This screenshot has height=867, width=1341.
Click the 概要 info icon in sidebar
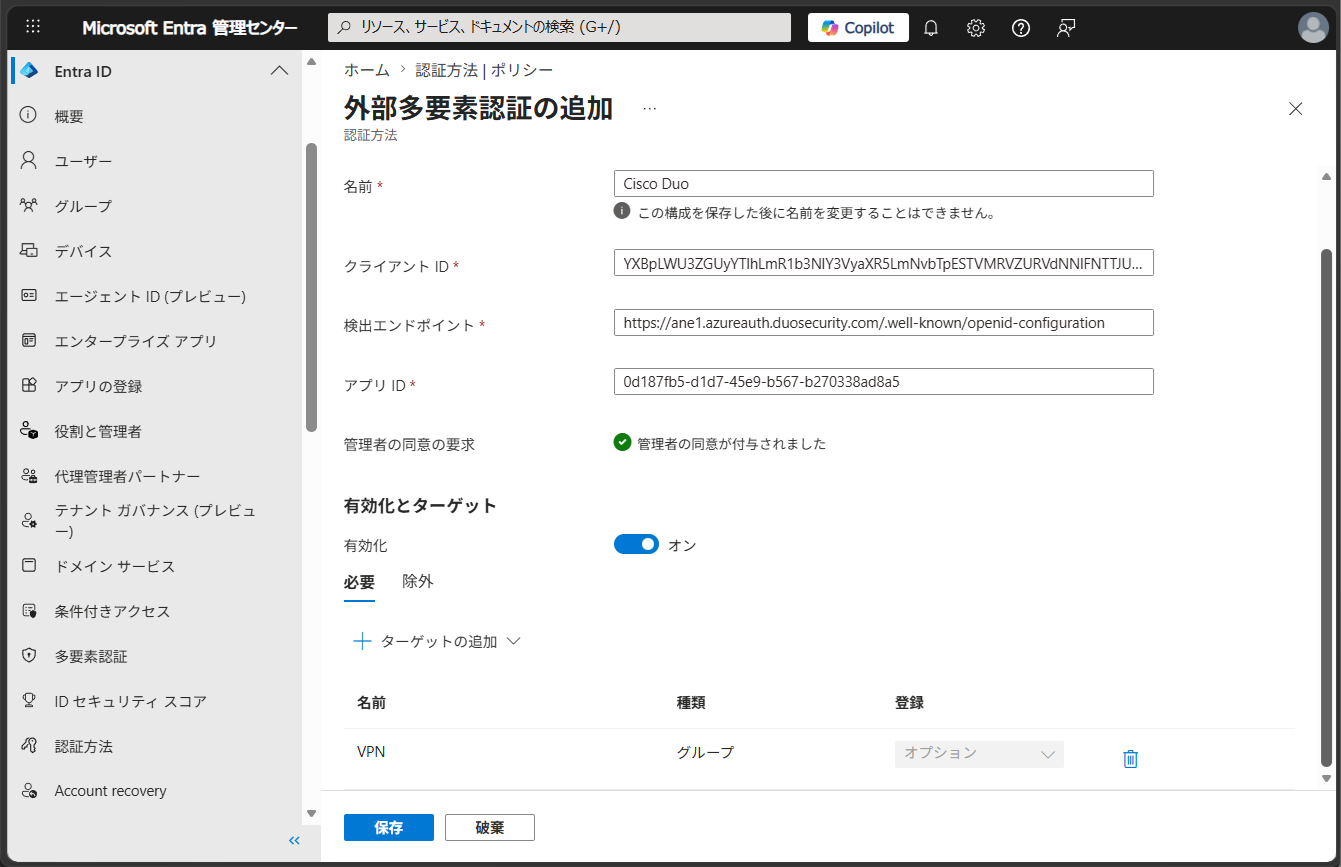(29, 116)
